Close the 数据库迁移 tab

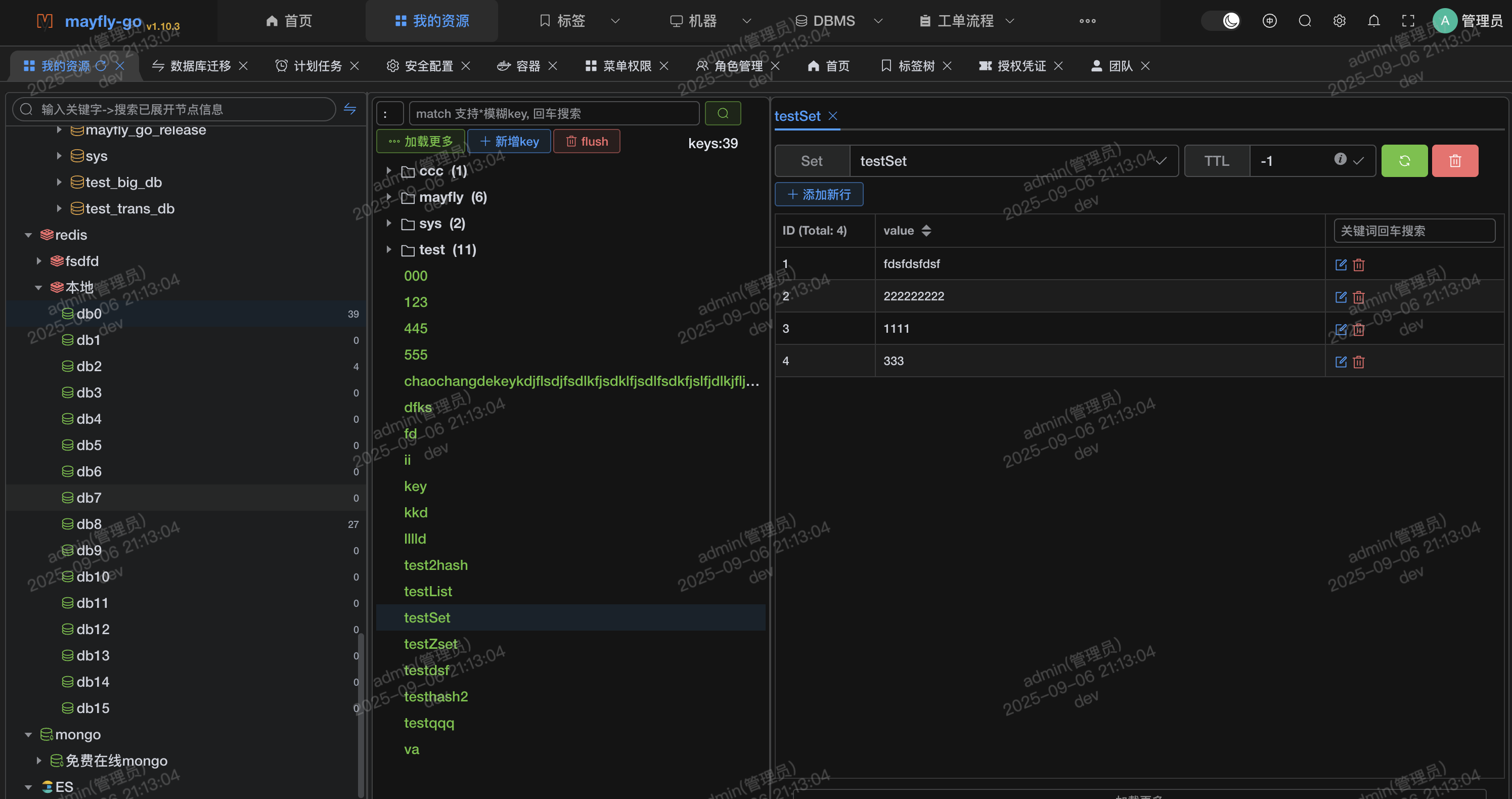[244, 66]
